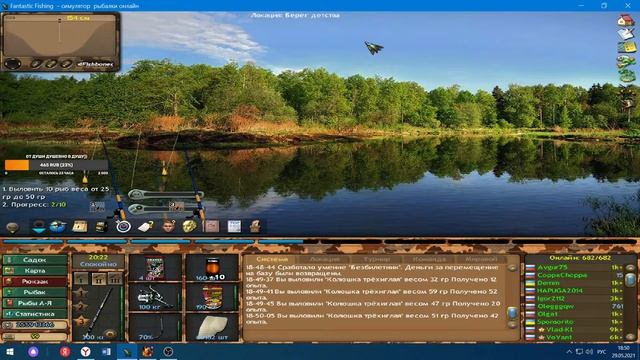
Task: Select rod slot II
Action: (98, 278)
